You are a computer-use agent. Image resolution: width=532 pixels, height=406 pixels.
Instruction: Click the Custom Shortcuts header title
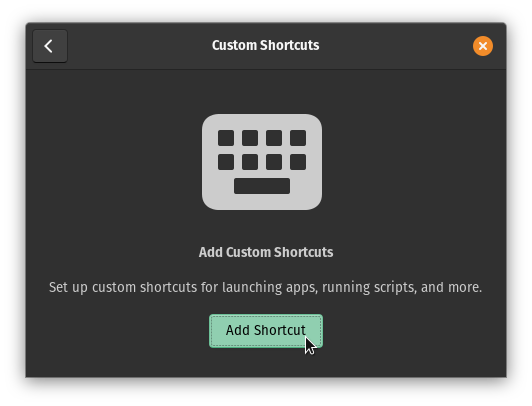[266, 45]
